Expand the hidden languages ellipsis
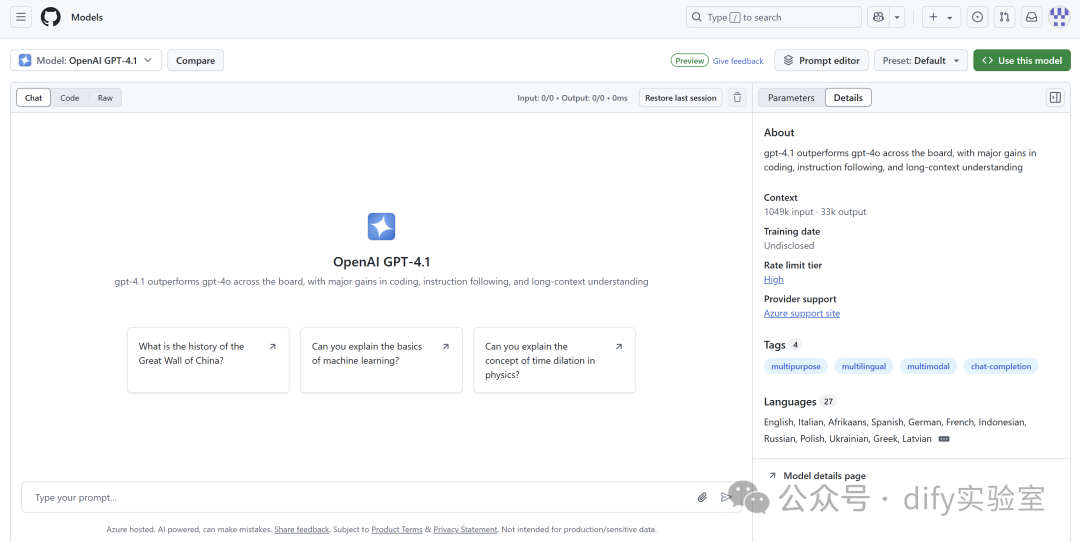1080x542 pixels. [x=944, y=439]
